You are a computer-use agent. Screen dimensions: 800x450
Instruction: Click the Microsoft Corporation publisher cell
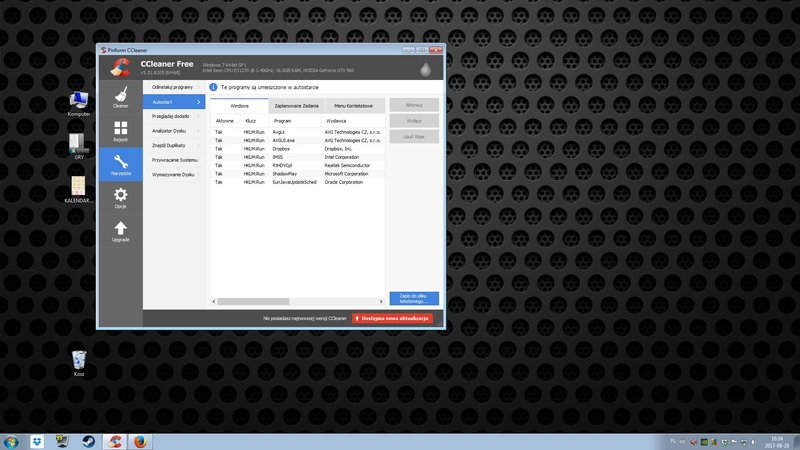pos(346,174)
